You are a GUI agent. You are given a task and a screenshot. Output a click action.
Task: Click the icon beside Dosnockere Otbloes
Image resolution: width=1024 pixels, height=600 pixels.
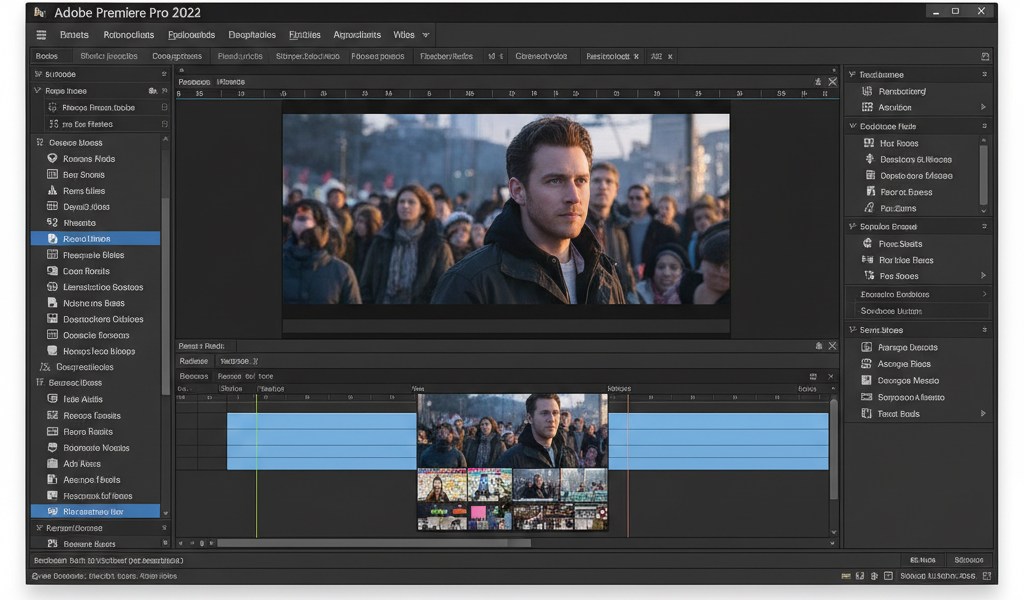52,319
